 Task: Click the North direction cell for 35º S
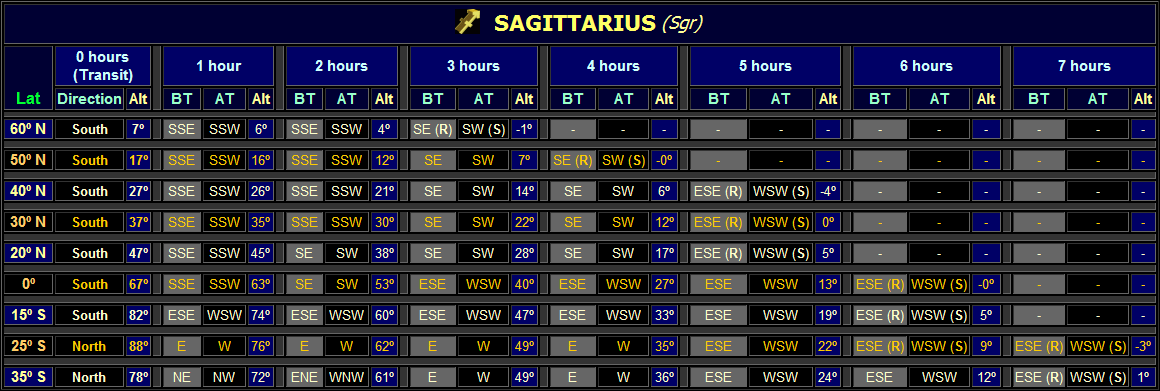pyautogui.click(x=90, y=378)
